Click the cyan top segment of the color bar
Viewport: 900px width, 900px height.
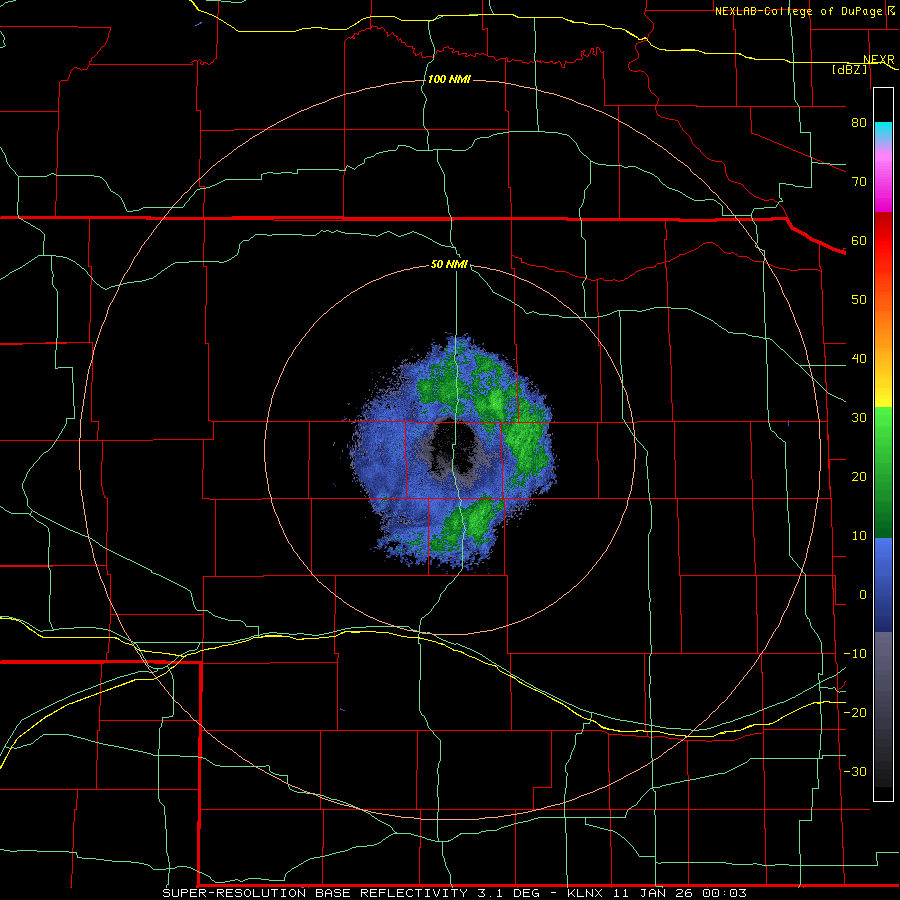pyautogui.click(x=883, y=132)
